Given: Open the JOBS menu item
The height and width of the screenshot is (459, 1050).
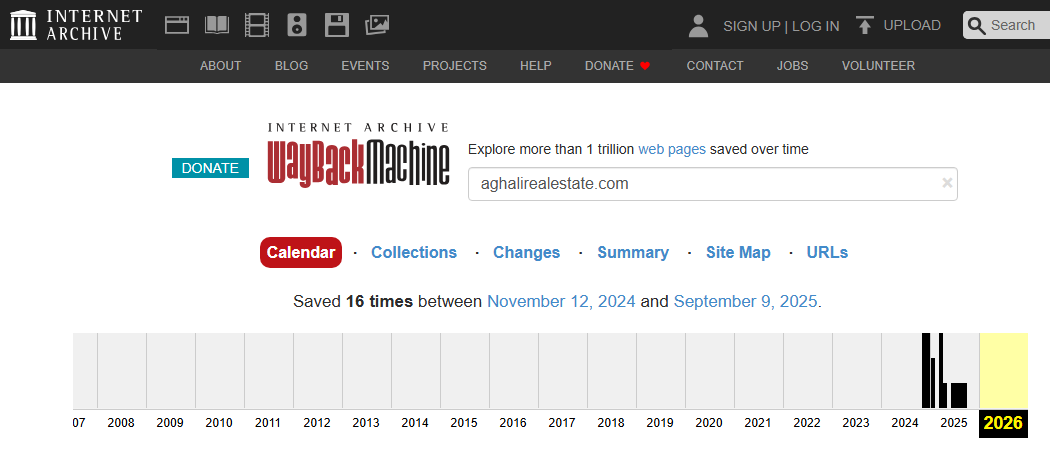Looking at the screenshot, I should pos(792,66).
